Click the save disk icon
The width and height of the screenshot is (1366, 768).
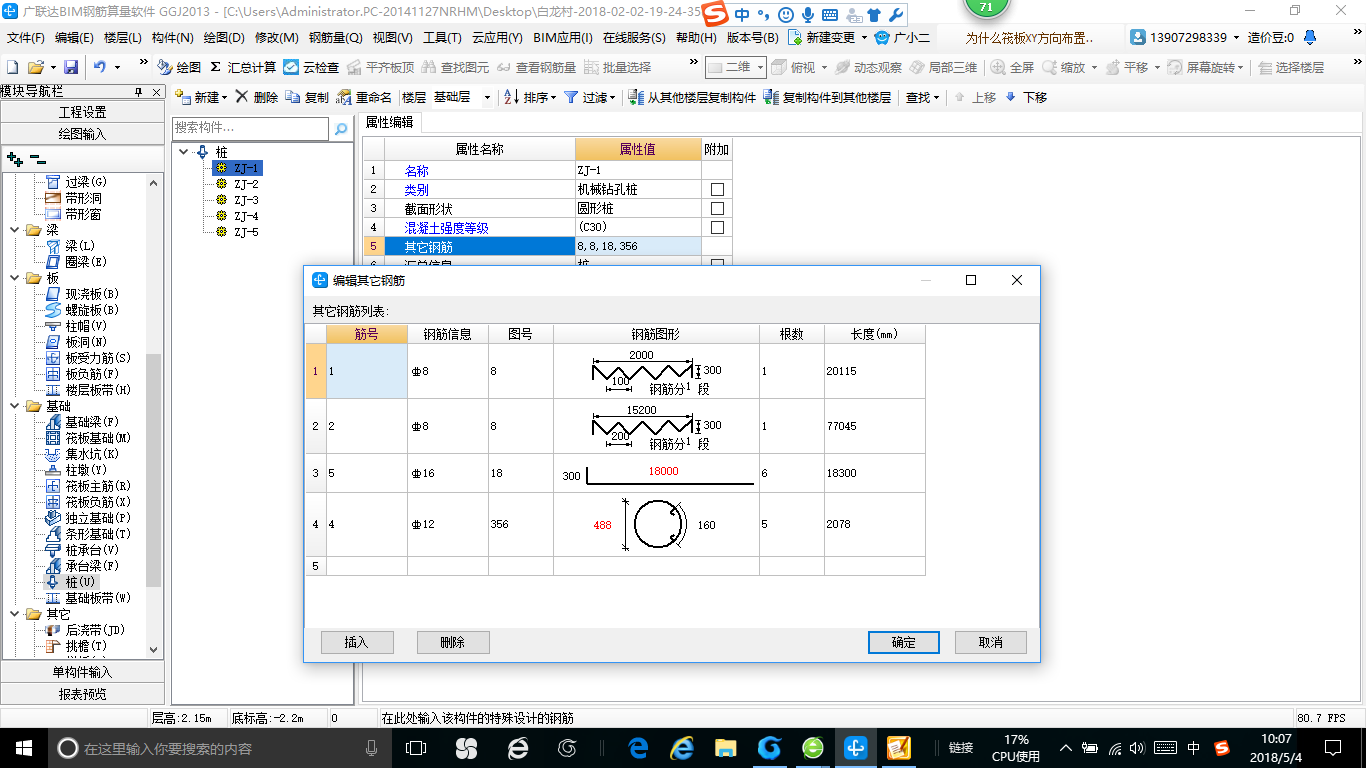pos(71,67)
